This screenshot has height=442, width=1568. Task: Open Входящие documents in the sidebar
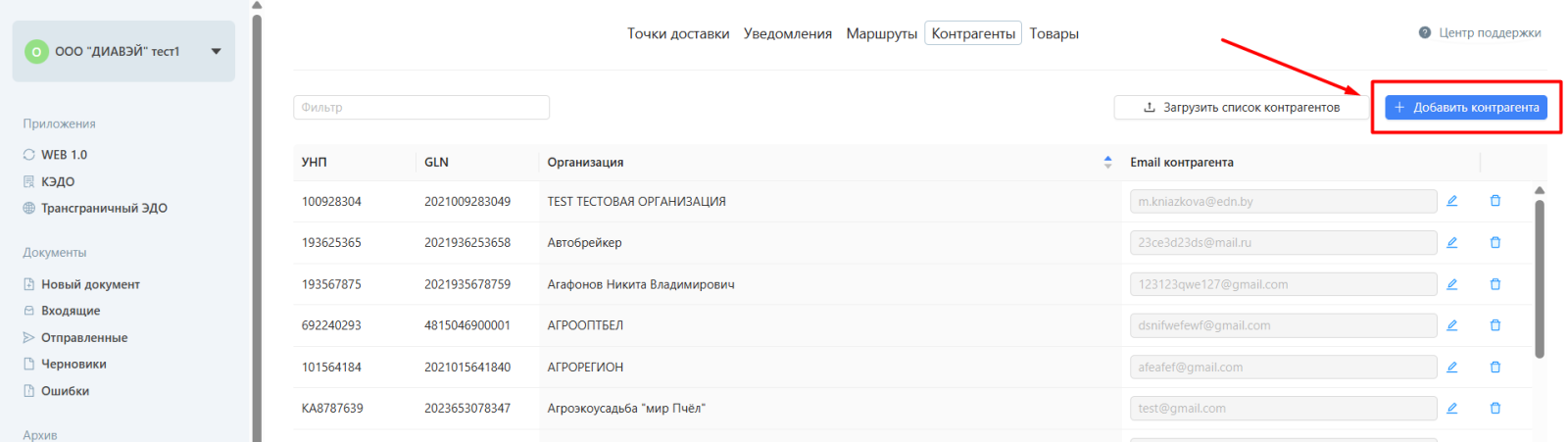pos(71,311)
